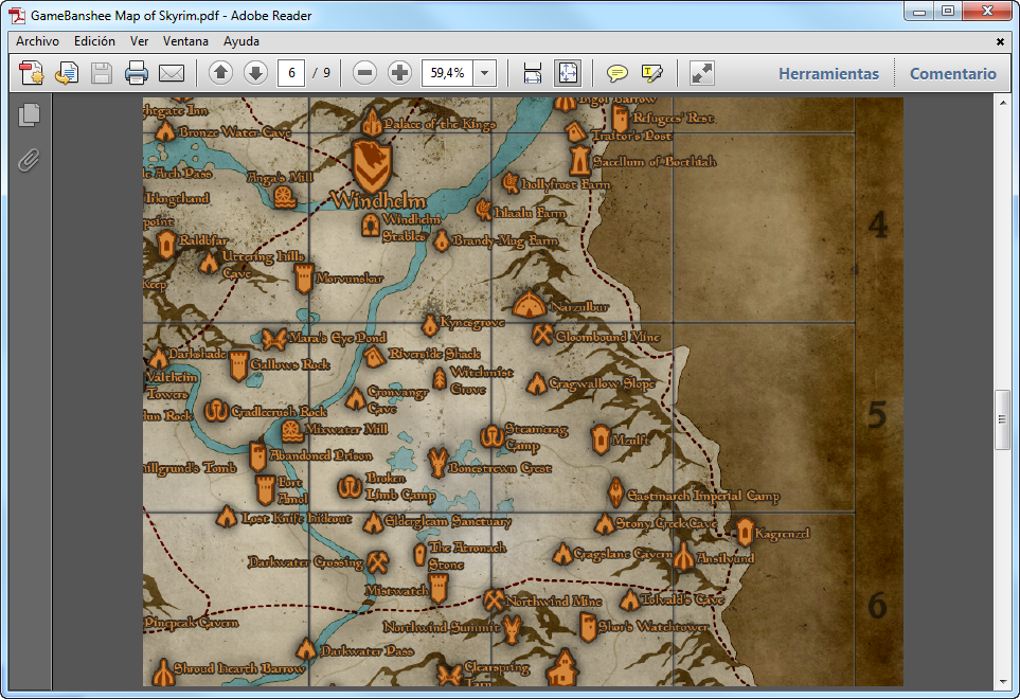Click the save file icon
Screen dimensions: 1020x699
click(101, 73)
